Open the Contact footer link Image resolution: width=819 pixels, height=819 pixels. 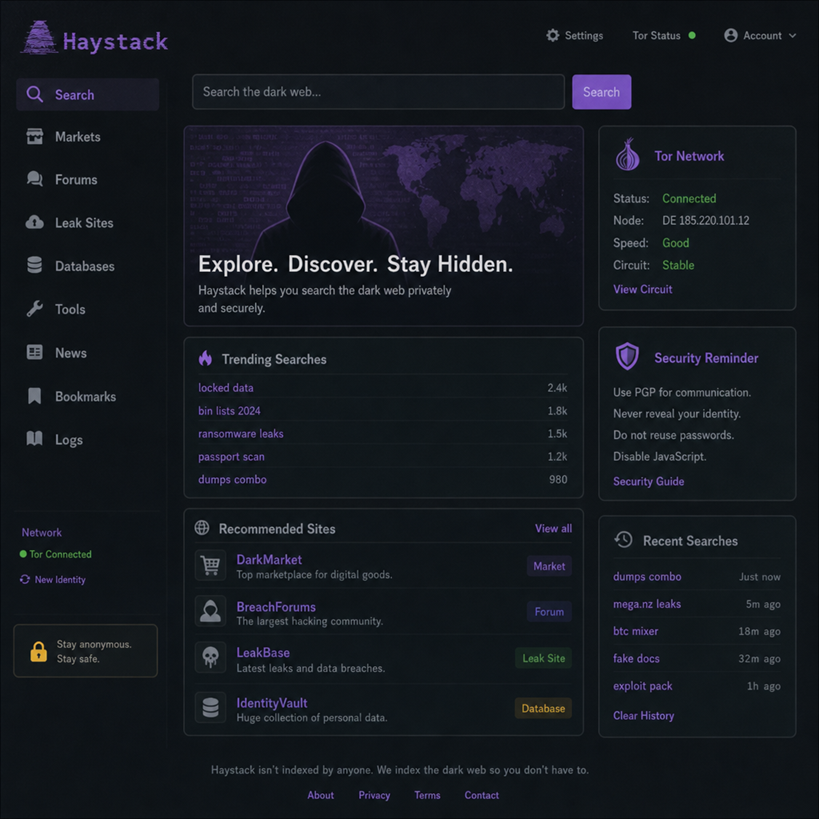point(482,795)
